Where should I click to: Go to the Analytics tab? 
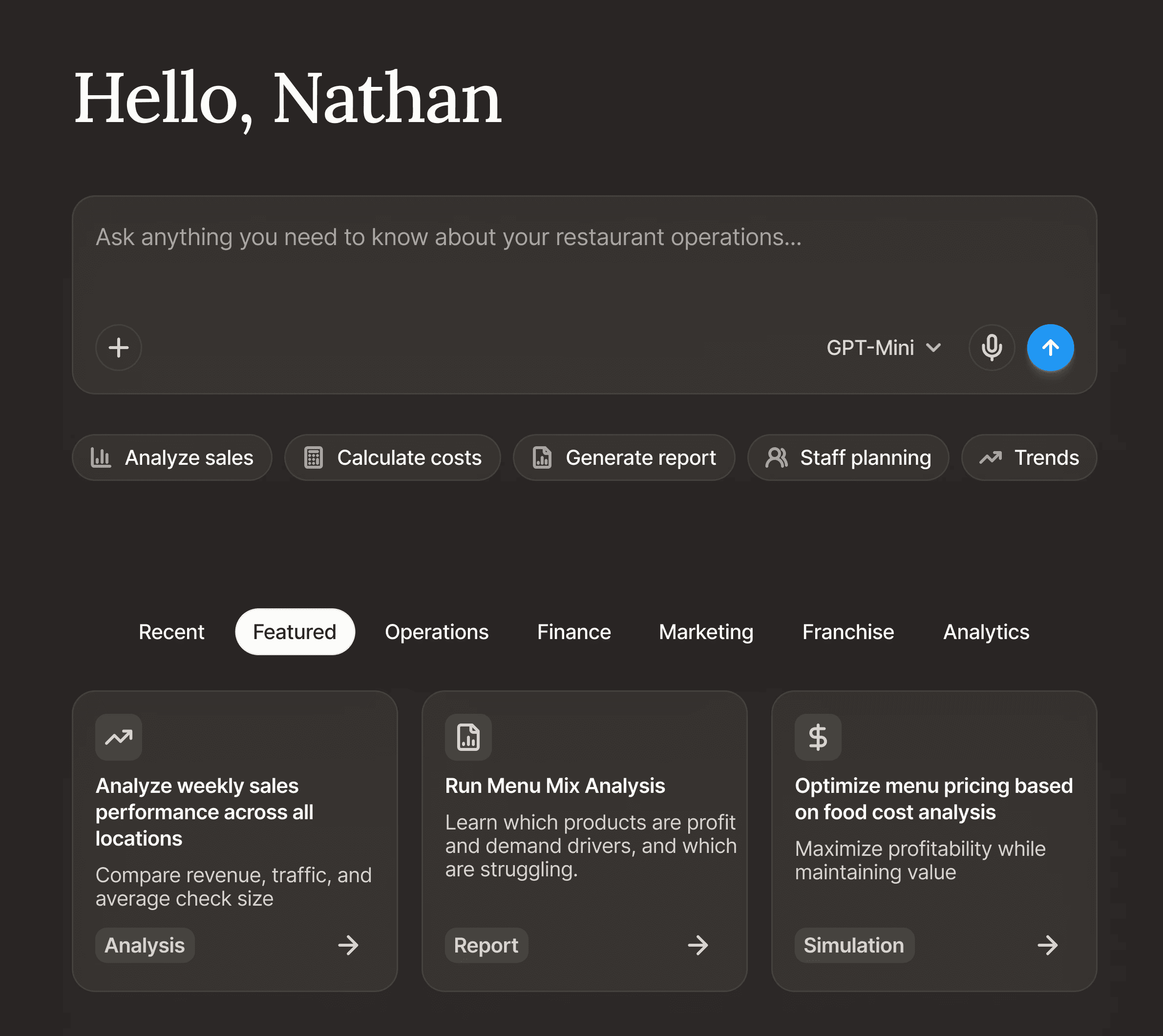click(986, 632)
